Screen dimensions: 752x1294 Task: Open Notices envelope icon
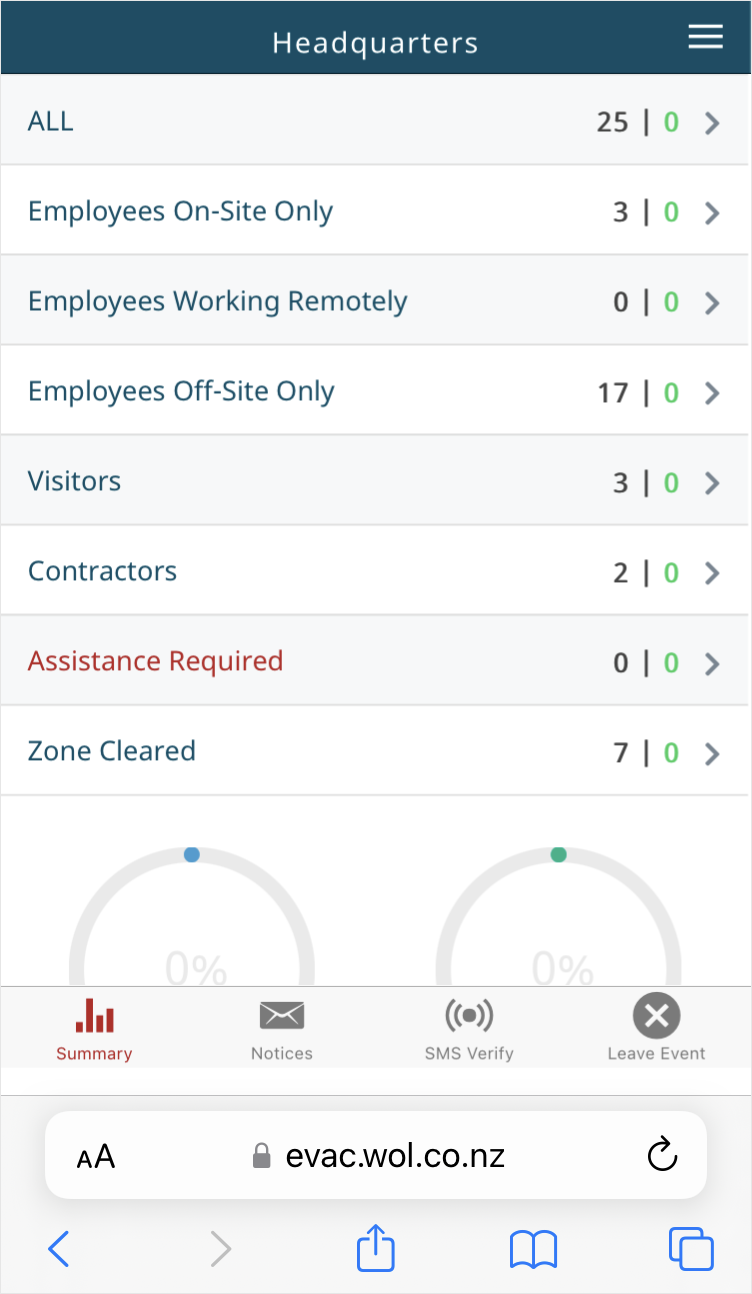coord(282,1016)
